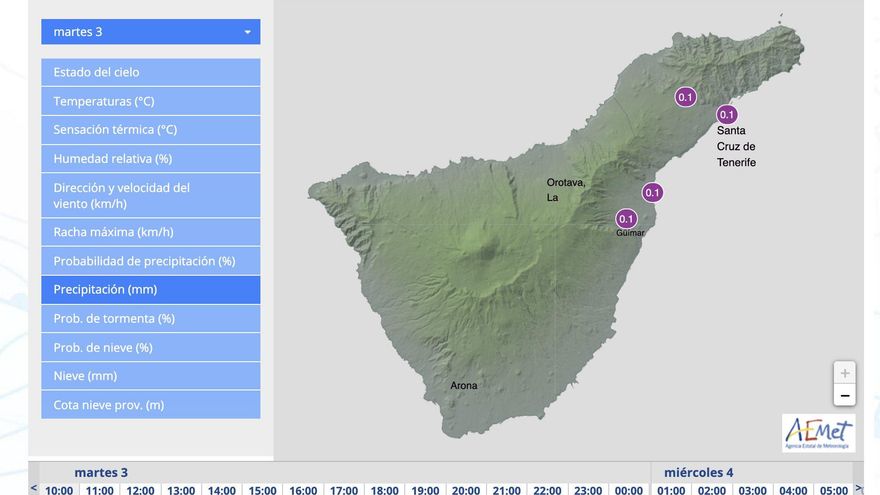The width and height of the screenshot is (880, 495).
Task: Select 14:00 on the timeline
Action: click(222, 490)
